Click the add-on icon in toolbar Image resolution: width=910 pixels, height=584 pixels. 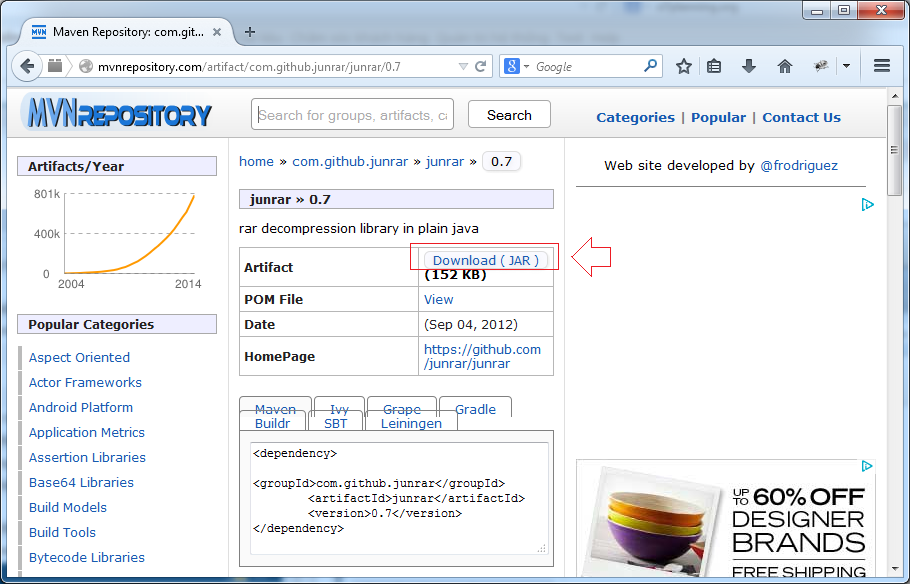[821, 66]
